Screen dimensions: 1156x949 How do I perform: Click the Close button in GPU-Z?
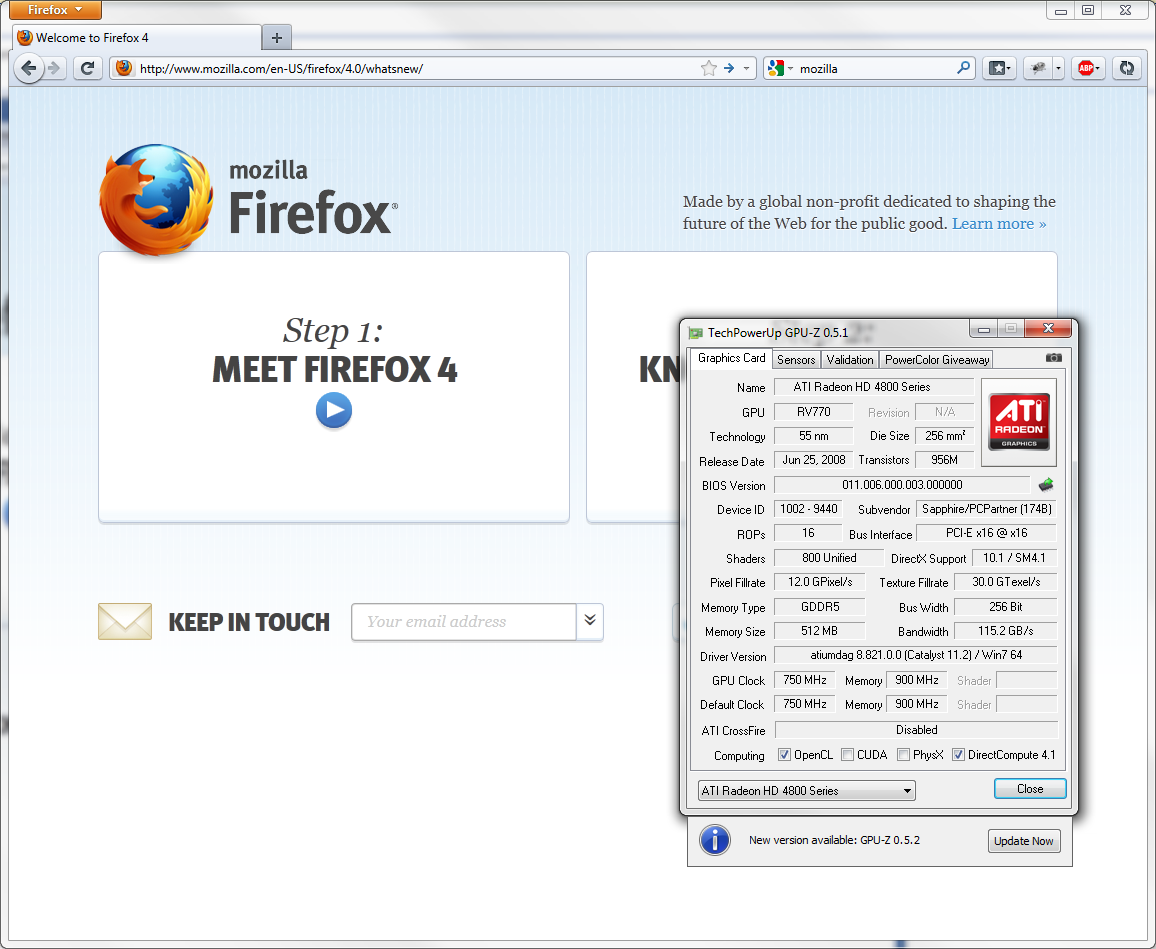tap(1030, 789)
